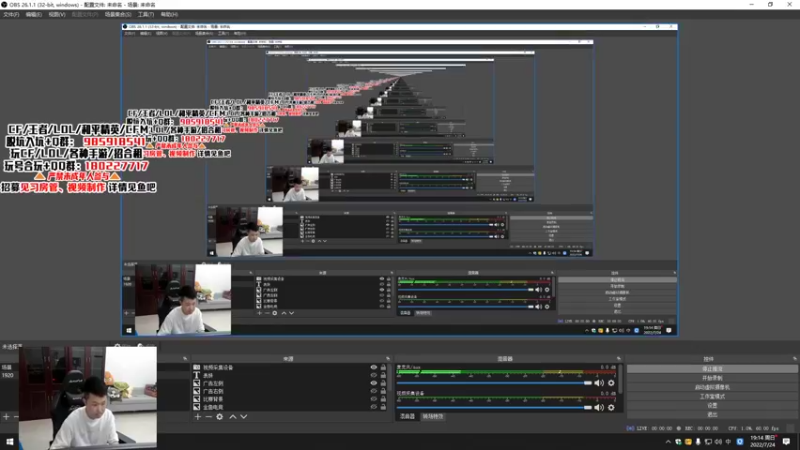This screenshot has height=450, width=800.
Task: Switch to the 转场特效 tab
Action: pos(433,416)
